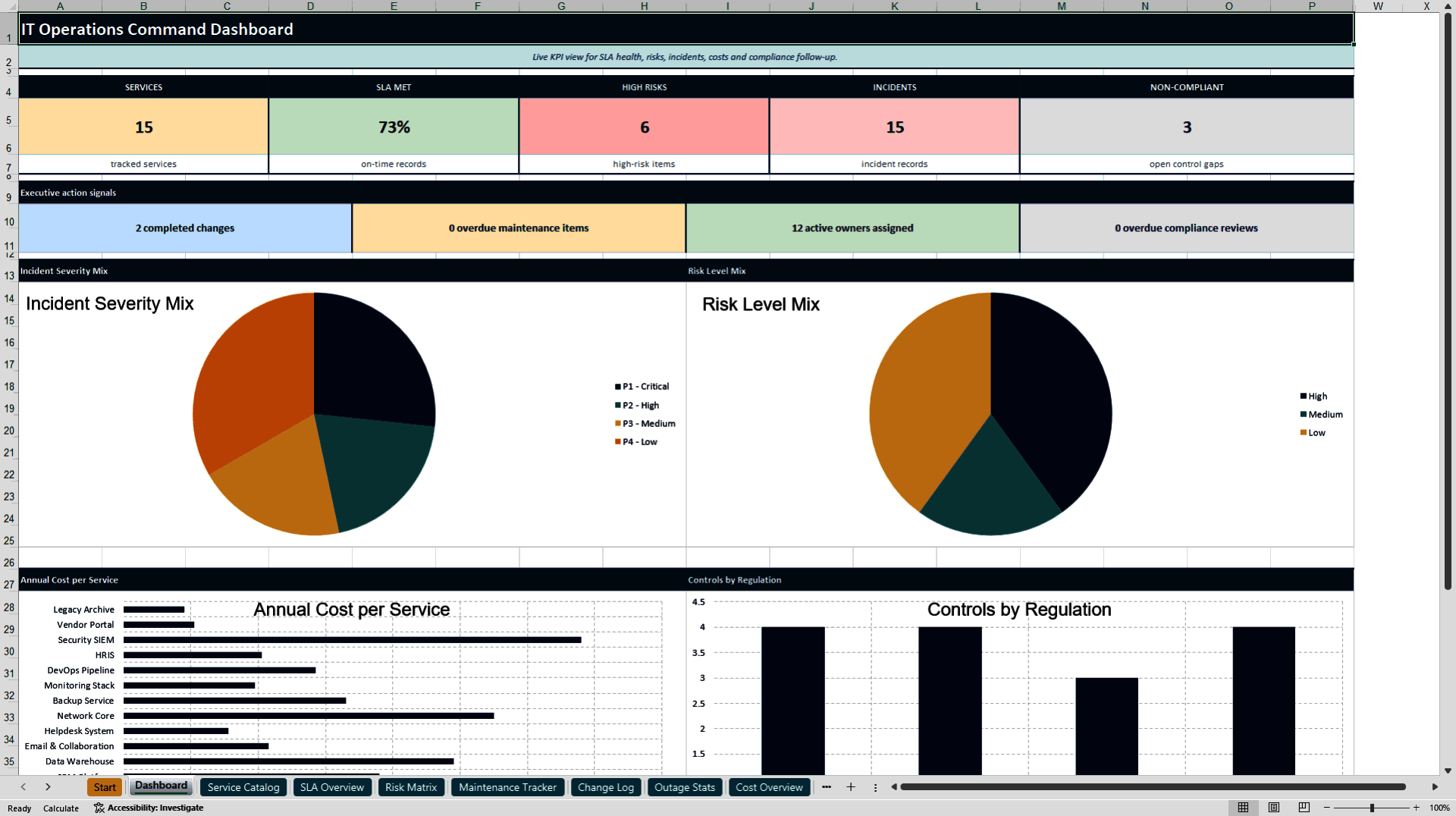Click the 73% SLA Met value
The height and width of the screenshot is (816, 1456).
point(394,127)
